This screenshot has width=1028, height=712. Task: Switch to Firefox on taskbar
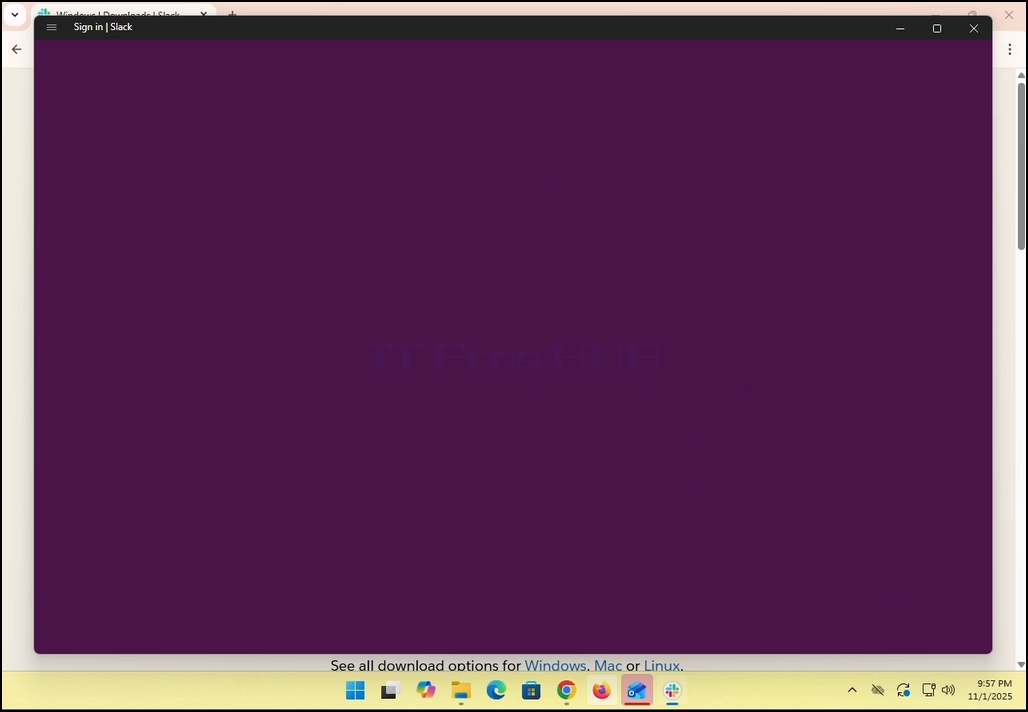[x=602, y=690]
